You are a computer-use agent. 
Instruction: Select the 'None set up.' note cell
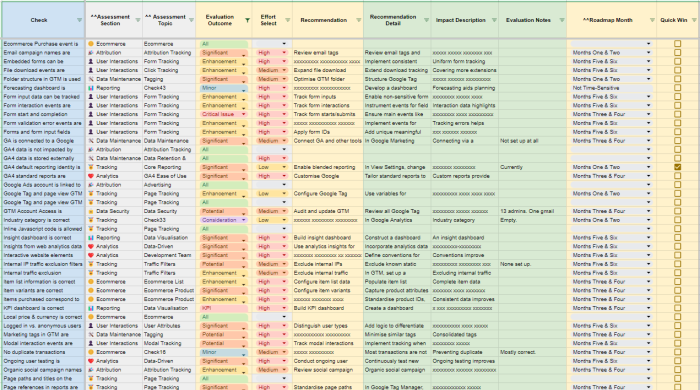point(533,264)
